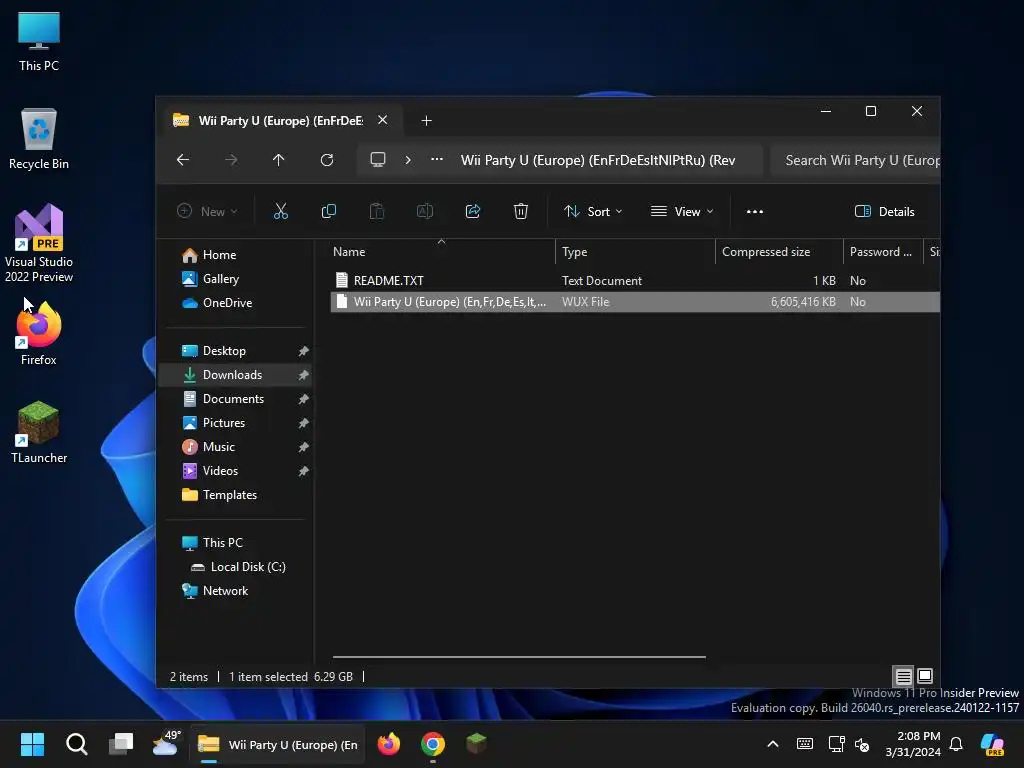This screenshot has width=1024, height=768.
Task: Close the Wii Party U tab
Action: click(x=383, y=120)
